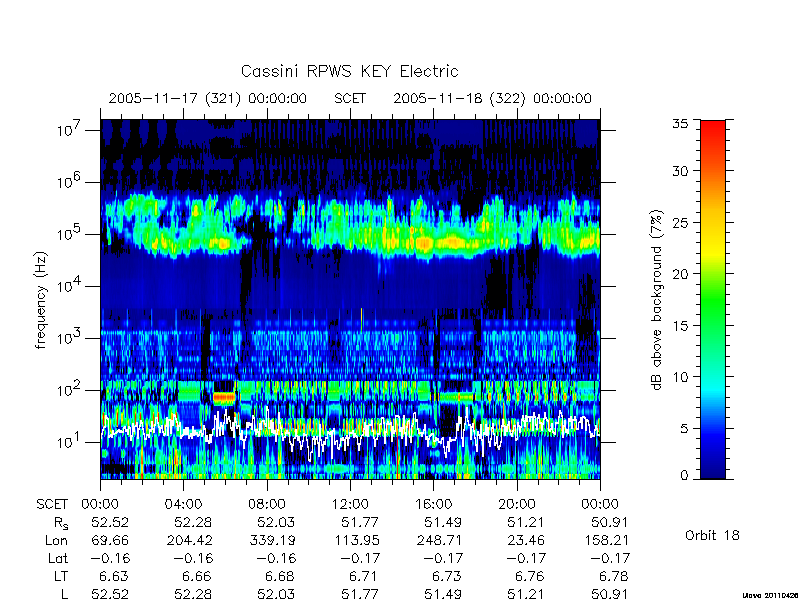Select the LT value 6.73
The image size is (800, 600).
(447, 576)
